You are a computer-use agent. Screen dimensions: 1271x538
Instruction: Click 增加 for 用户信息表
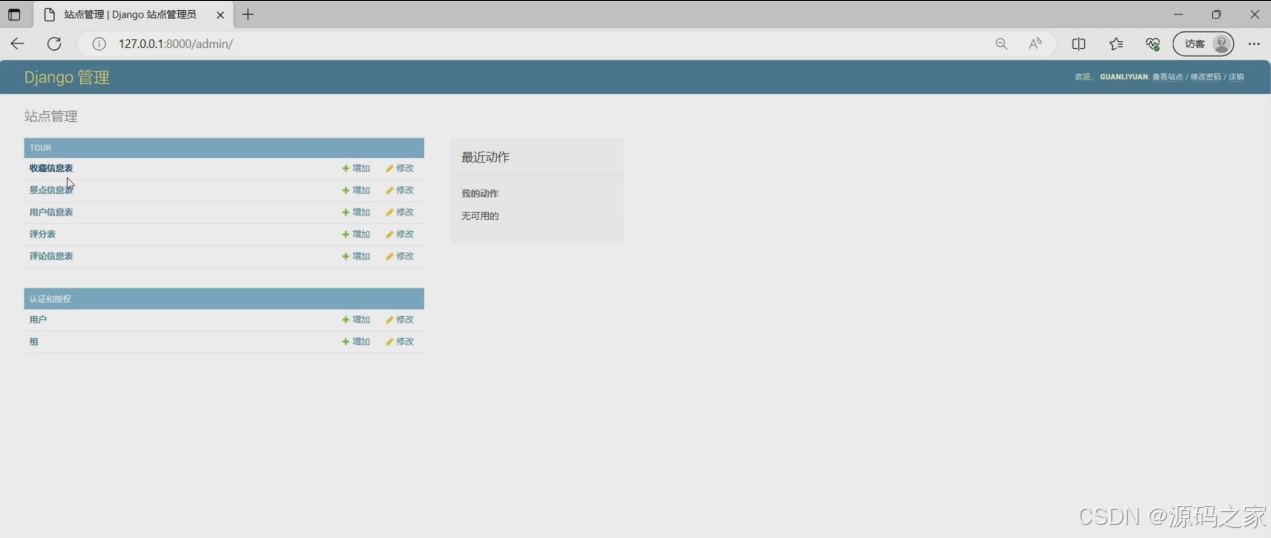(356, 212)
